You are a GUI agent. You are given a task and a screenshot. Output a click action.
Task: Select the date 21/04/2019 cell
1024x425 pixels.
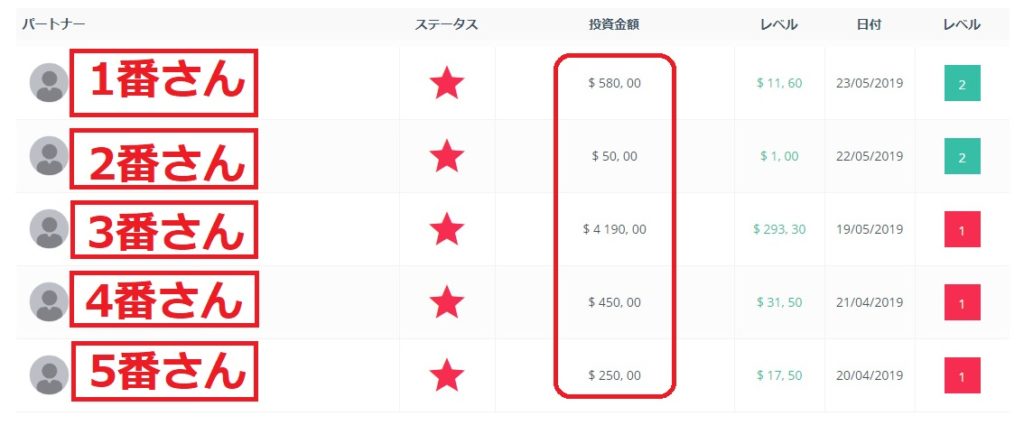tap(869, 303)
